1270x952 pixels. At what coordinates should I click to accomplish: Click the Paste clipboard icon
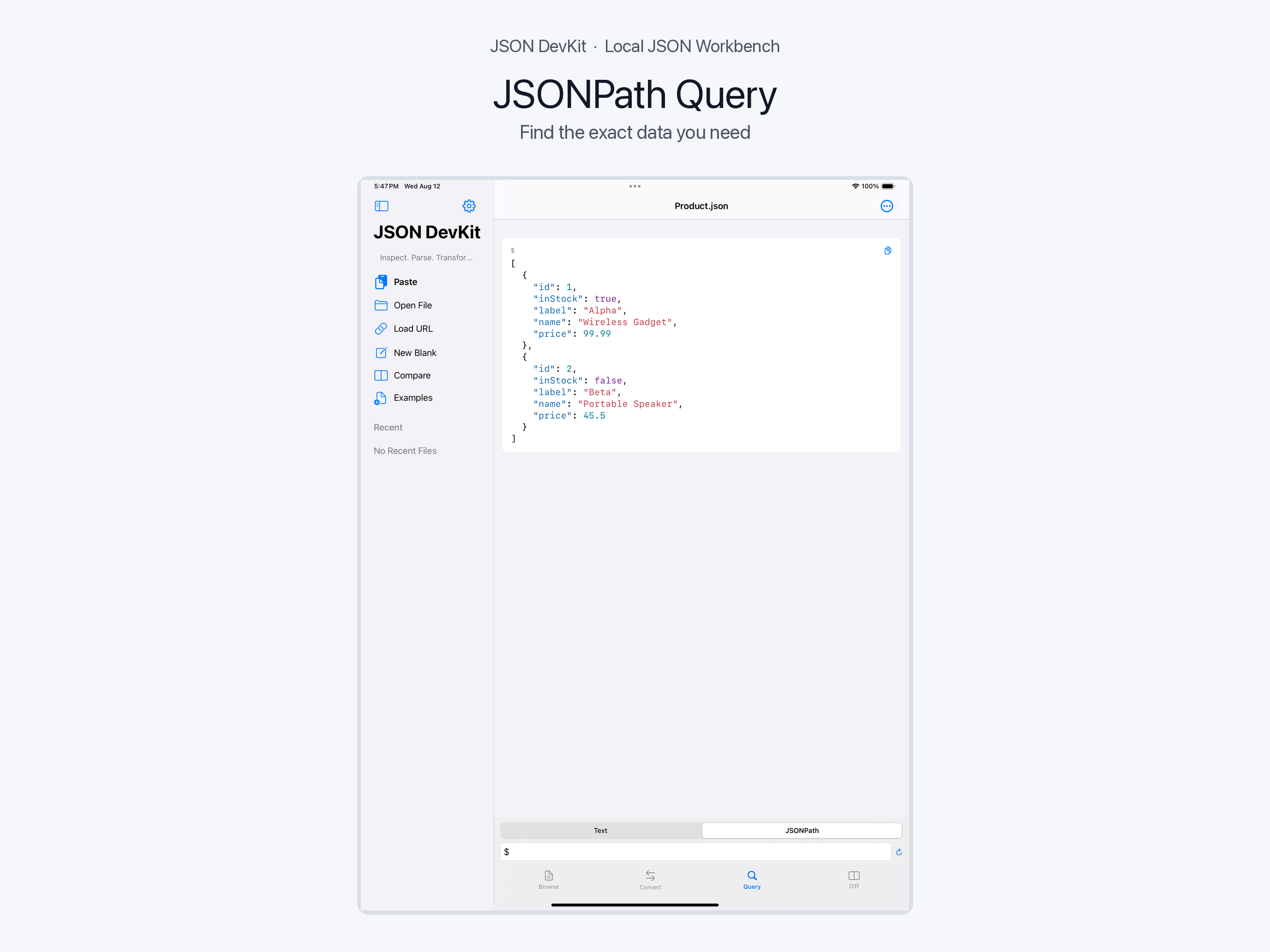[381, 282]
